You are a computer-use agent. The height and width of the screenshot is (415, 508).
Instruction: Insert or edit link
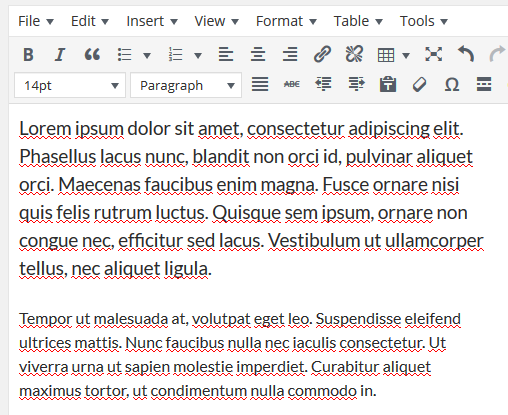coord(322,54)
